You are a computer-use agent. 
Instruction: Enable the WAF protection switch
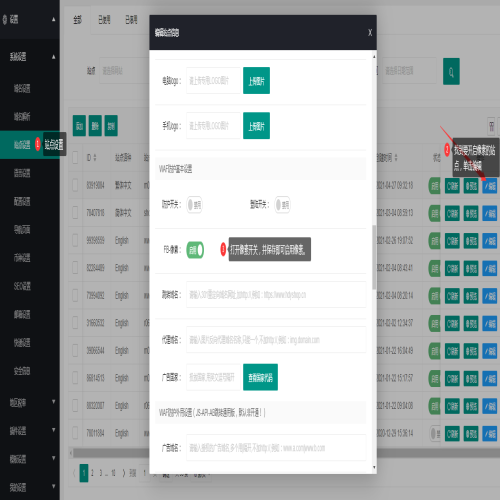coord(194,205)
